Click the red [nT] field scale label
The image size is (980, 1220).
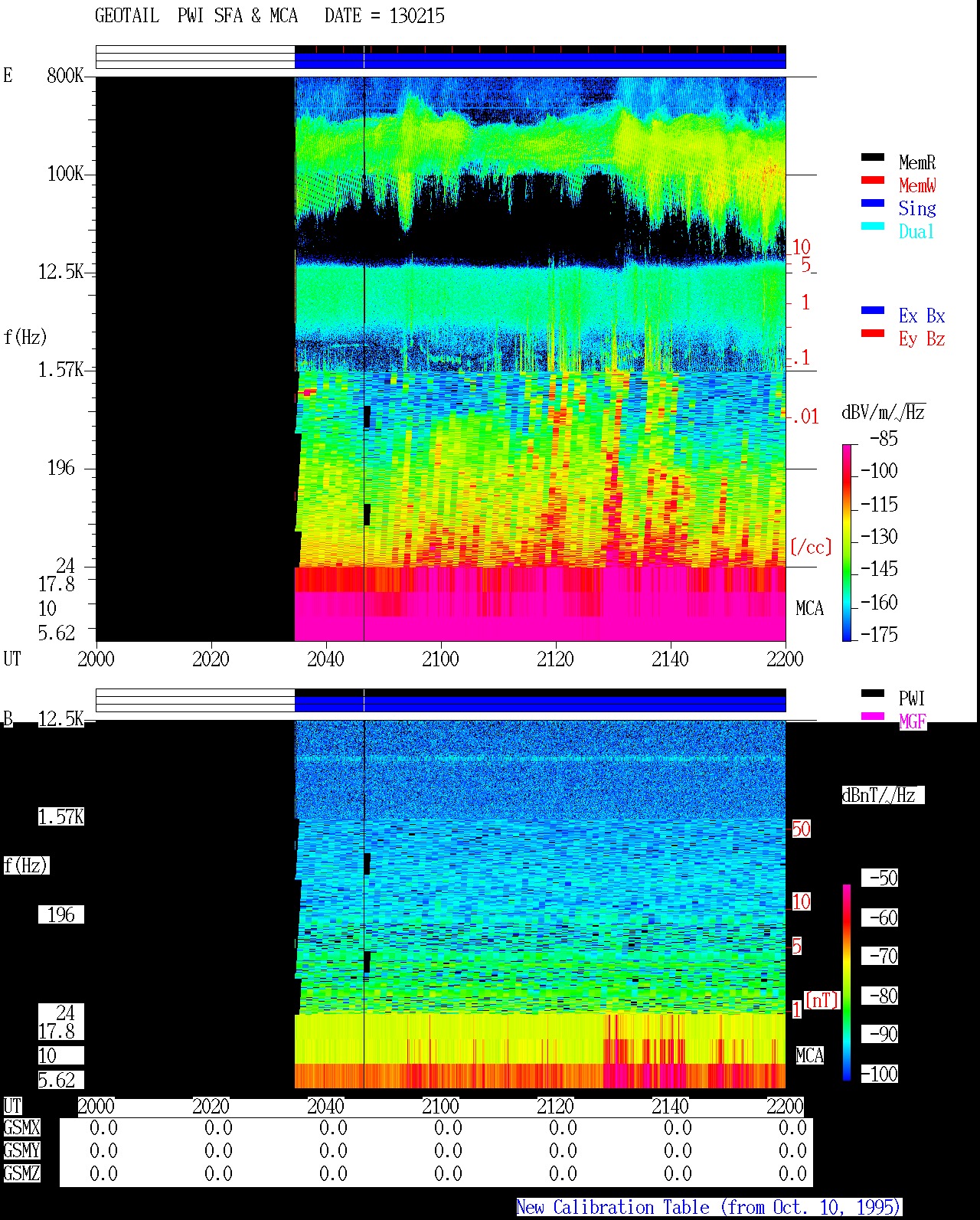pos(822,1000)
